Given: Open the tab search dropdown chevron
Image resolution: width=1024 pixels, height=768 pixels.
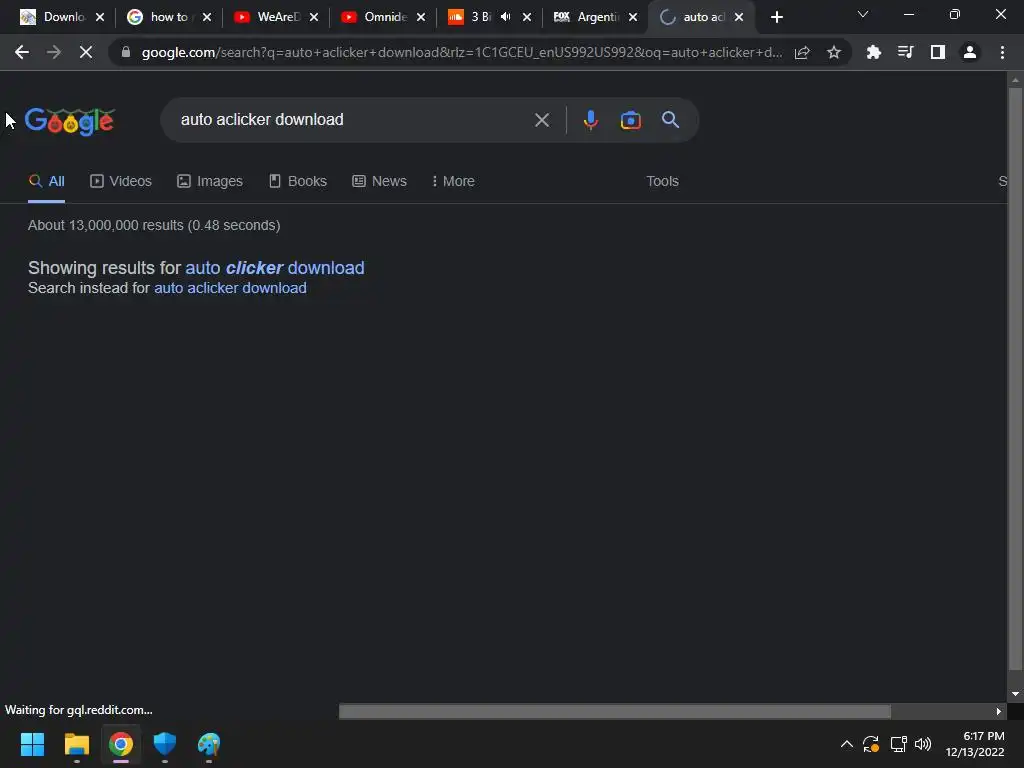Looking at the screenshot, I should click(863, 14).
